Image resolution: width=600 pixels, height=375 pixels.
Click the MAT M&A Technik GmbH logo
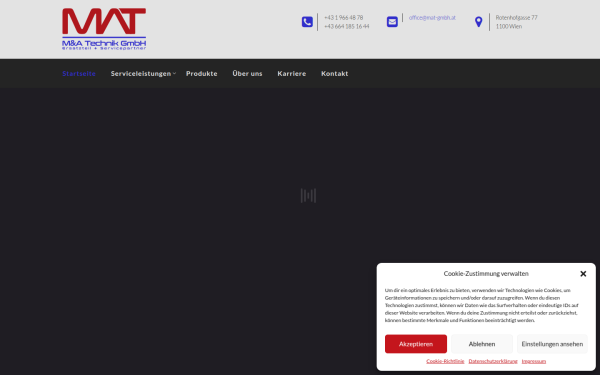coord(104,29)
